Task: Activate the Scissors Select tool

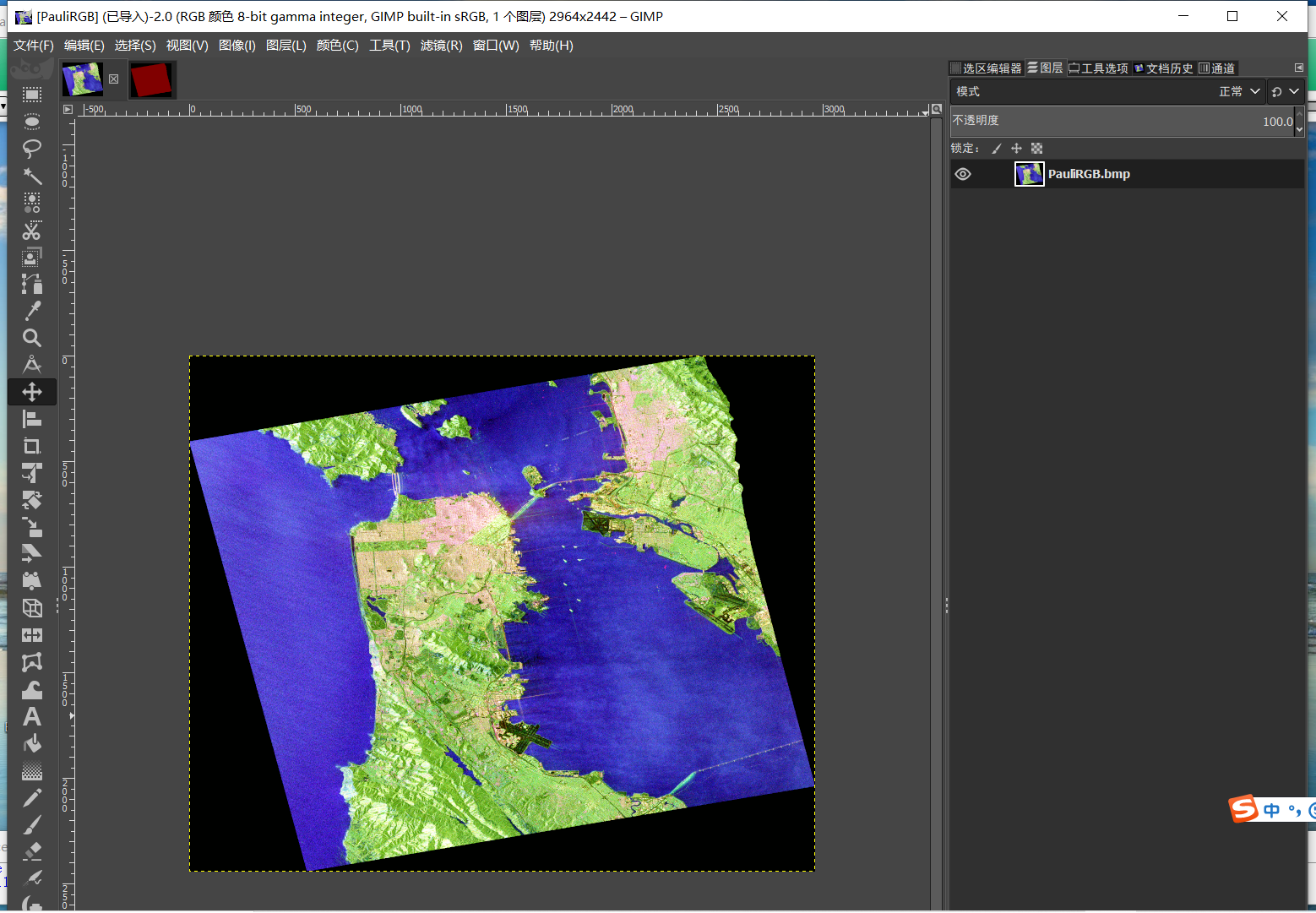Action: [32, 230]
